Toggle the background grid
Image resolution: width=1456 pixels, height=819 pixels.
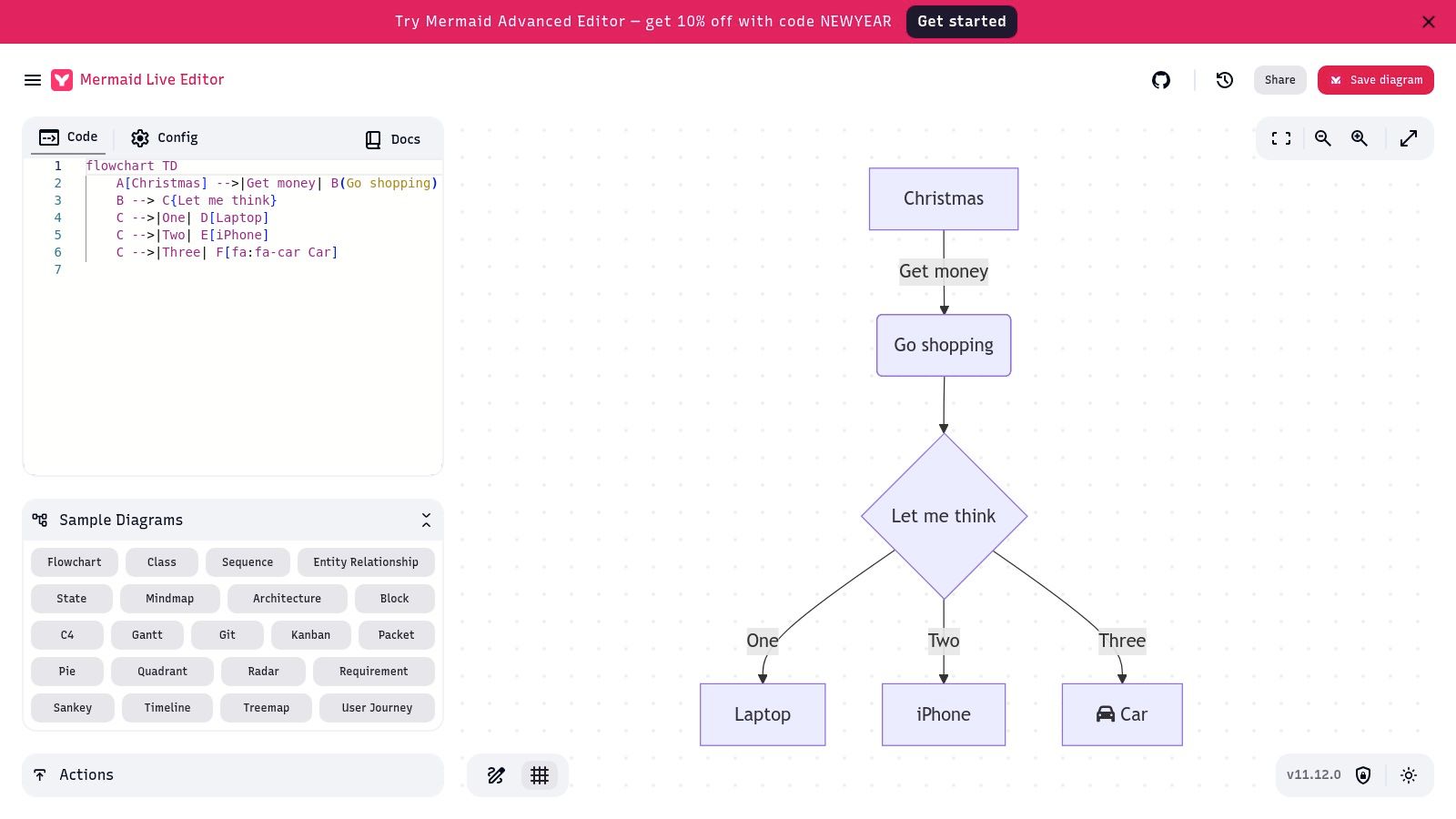tap(540, 775)
